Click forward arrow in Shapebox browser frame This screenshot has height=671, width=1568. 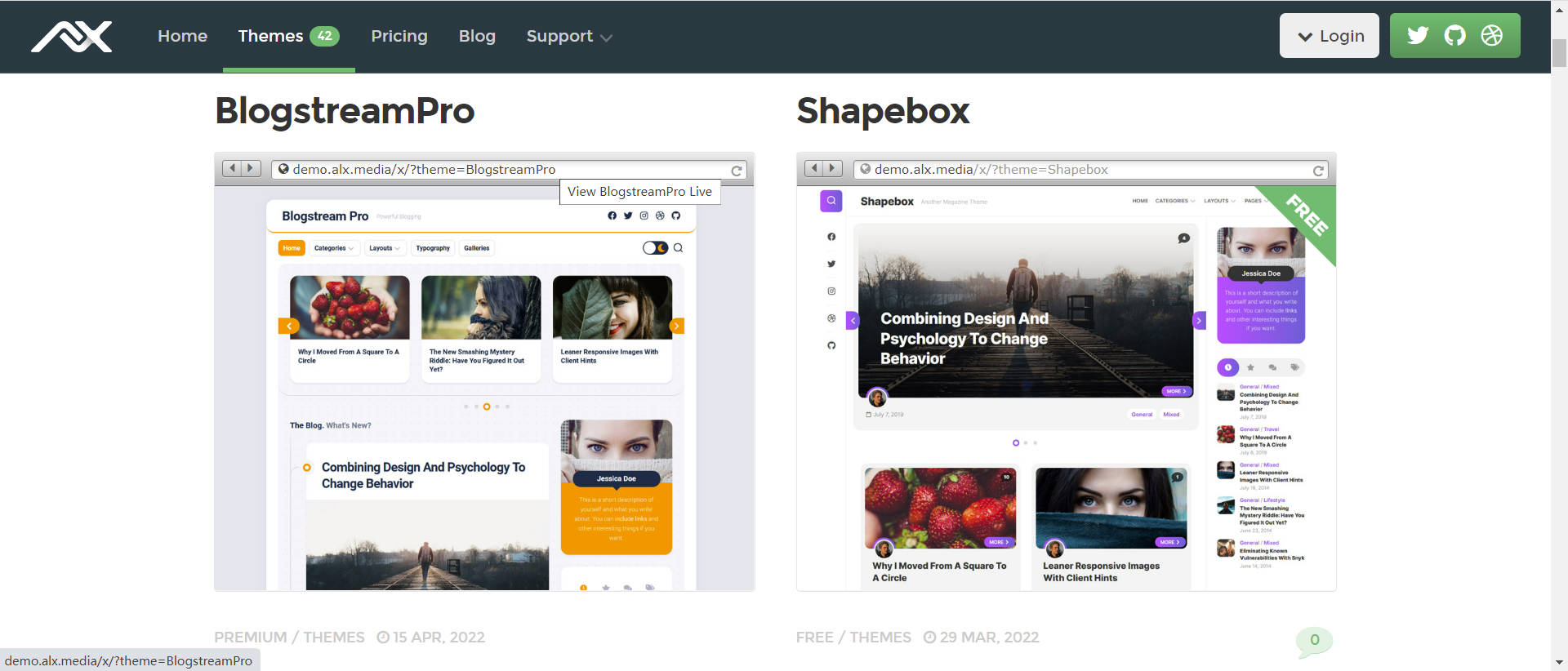(832, 168)
